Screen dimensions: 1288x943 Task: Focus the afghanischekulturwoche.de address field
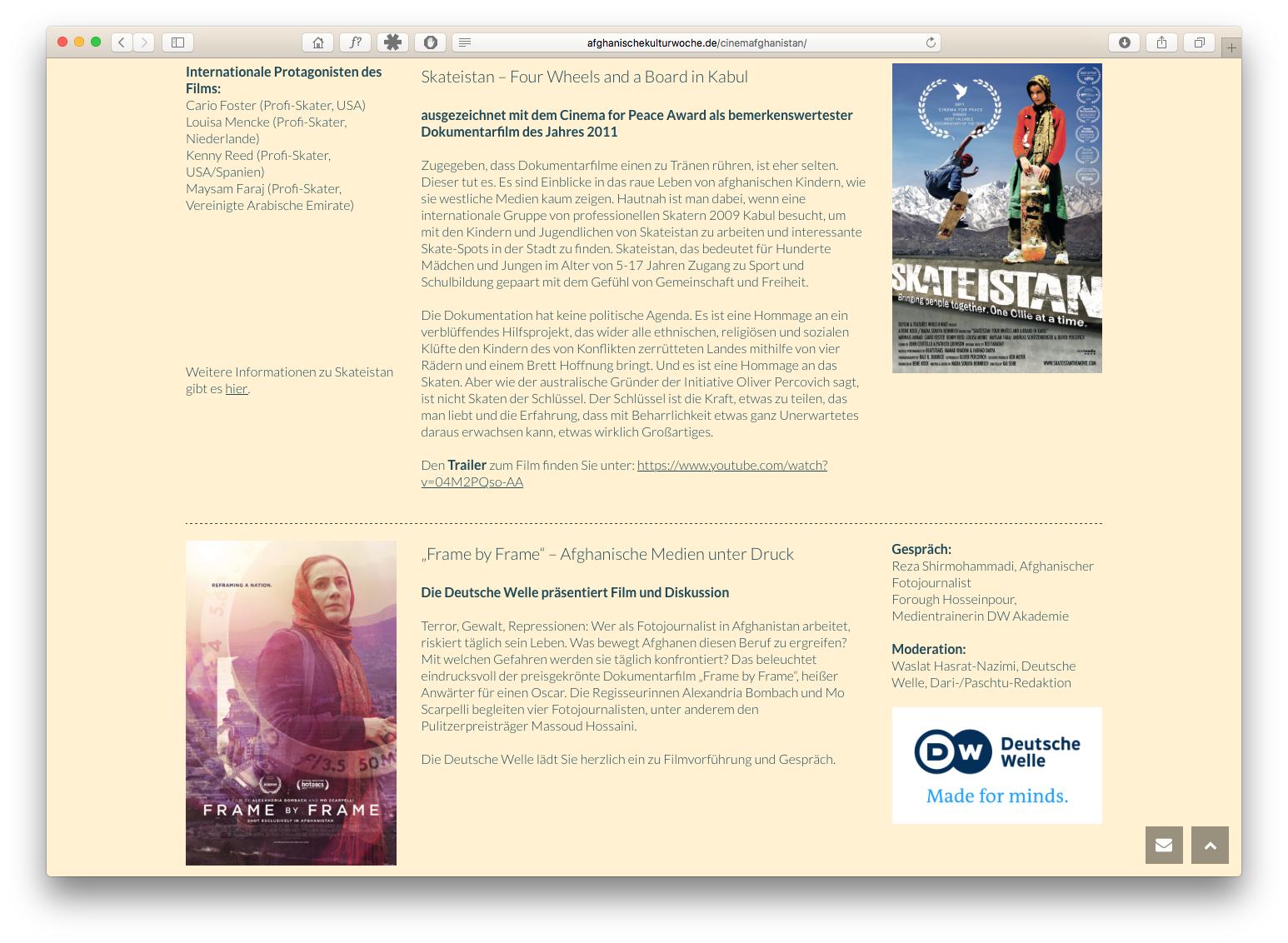click(696, 42)
